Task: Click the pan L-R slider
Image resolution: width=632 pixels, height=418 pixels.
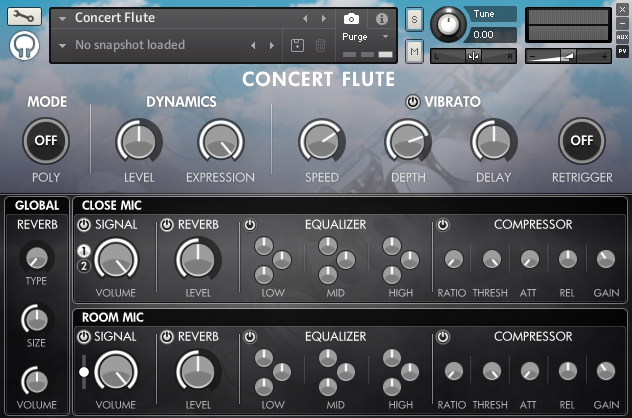Action: [473, 56]
